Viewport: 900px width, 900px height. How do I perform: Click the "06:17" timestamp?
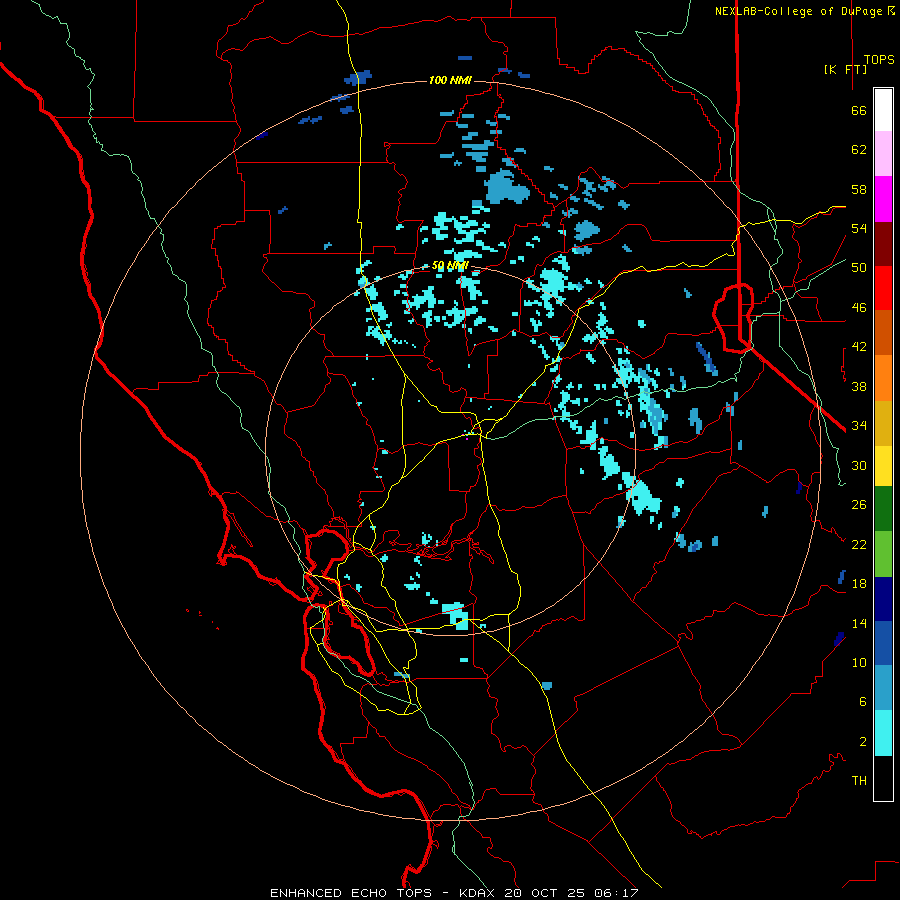(x=616, y=893)
